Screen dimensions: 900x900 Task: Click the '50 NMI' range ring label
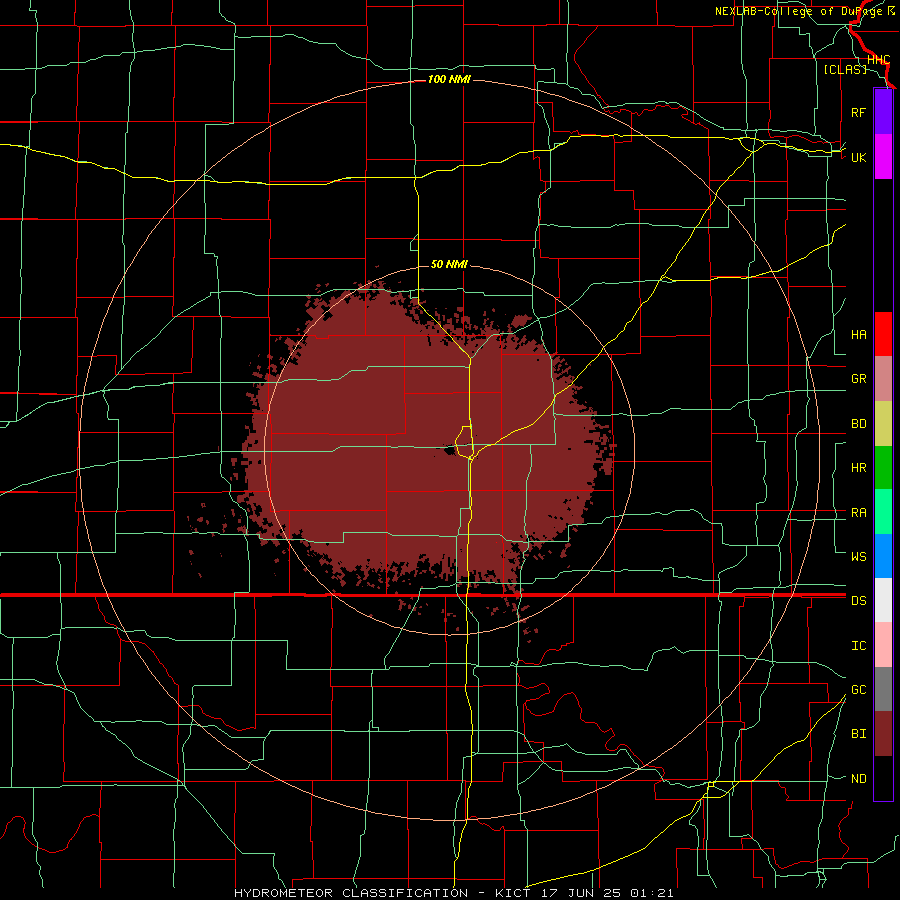coord(449,264)
